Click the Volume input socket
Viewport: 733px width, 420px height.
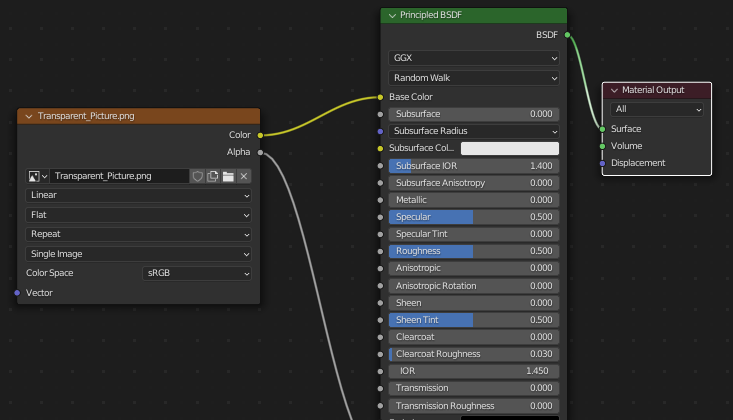point(603,146)
